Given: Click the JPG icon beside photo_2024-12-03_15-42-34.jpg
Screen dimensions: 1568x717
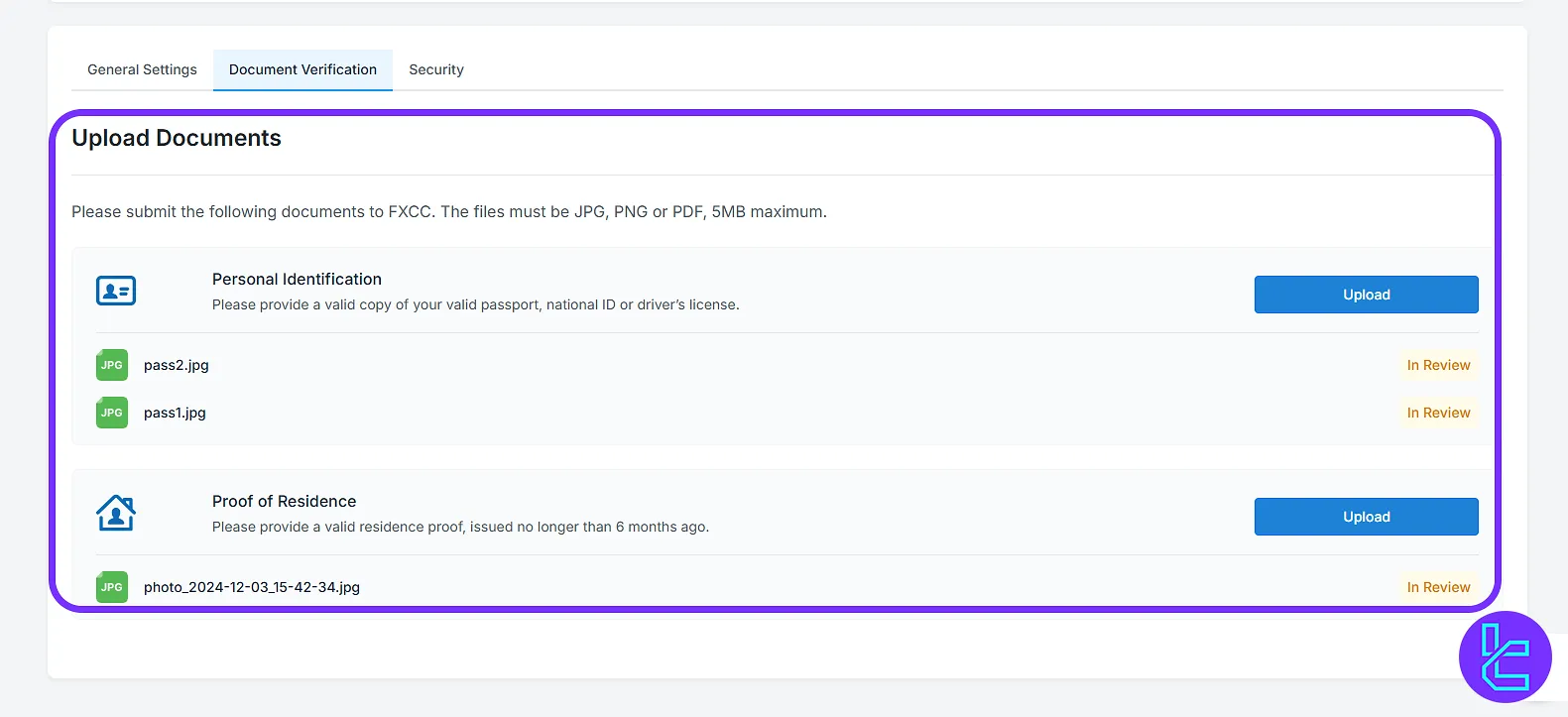Looking at the screenshot, I should (112, 587).
